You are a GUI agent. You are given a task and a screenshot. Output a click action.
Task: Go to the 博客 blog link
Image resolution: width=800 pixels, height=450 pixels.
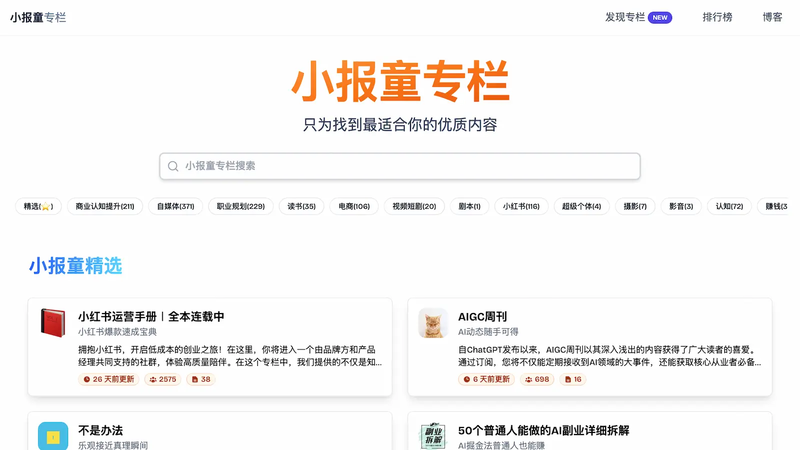(772, 17)
